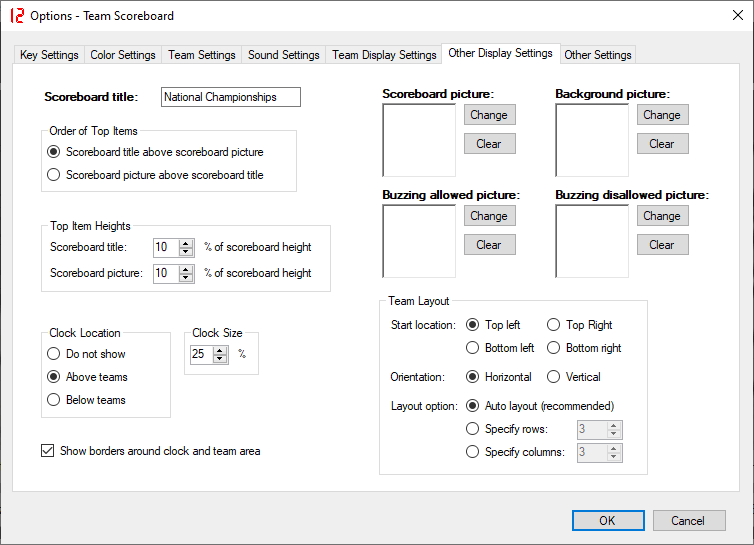This screenshot has width=754, height=545.
Task: Clear the Background picture
Action: tap(662, 144)
